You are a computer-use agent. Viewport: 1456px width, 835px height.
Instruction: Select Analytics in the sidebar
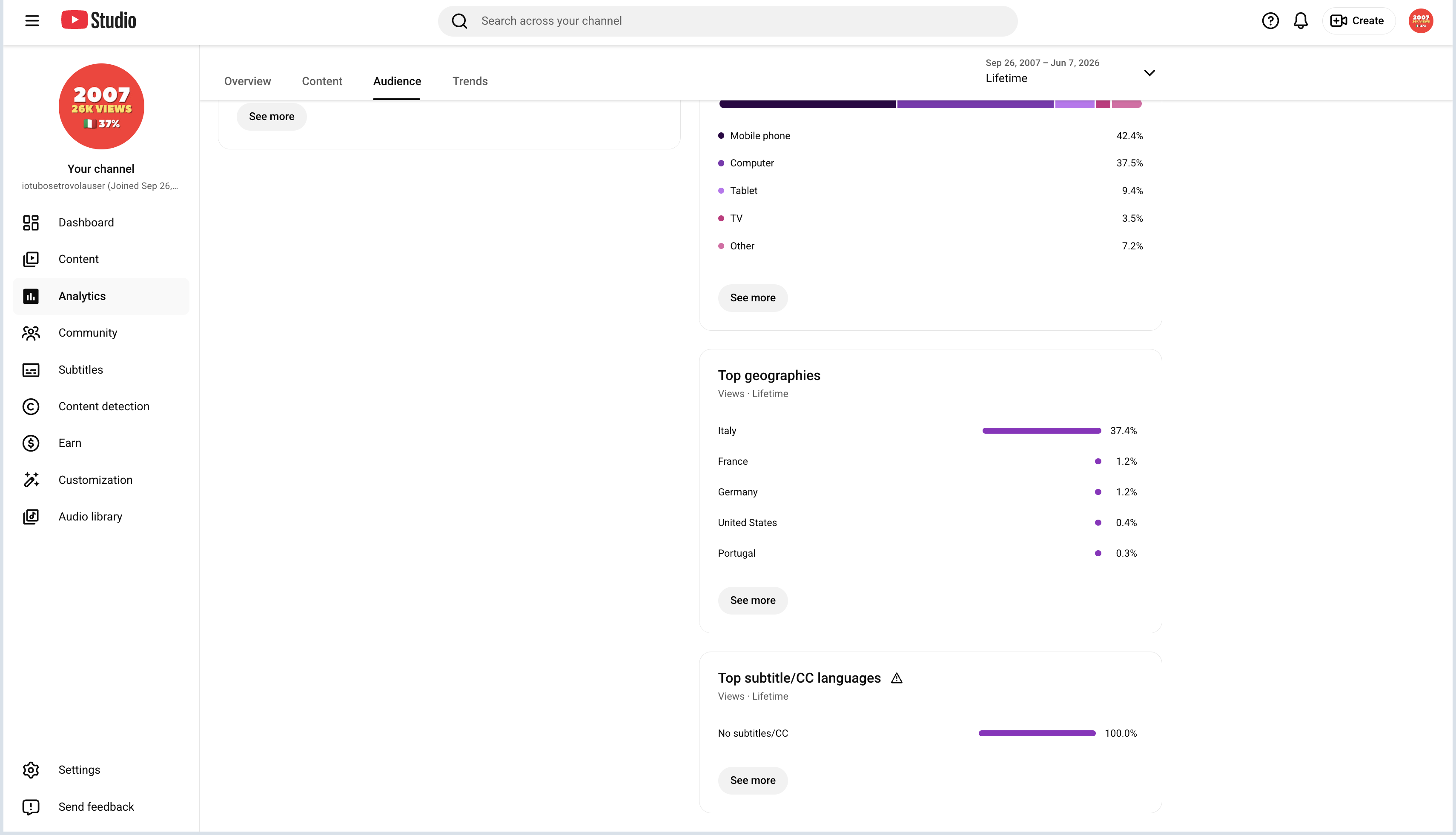pyautogui.click(x=82, y=296)
